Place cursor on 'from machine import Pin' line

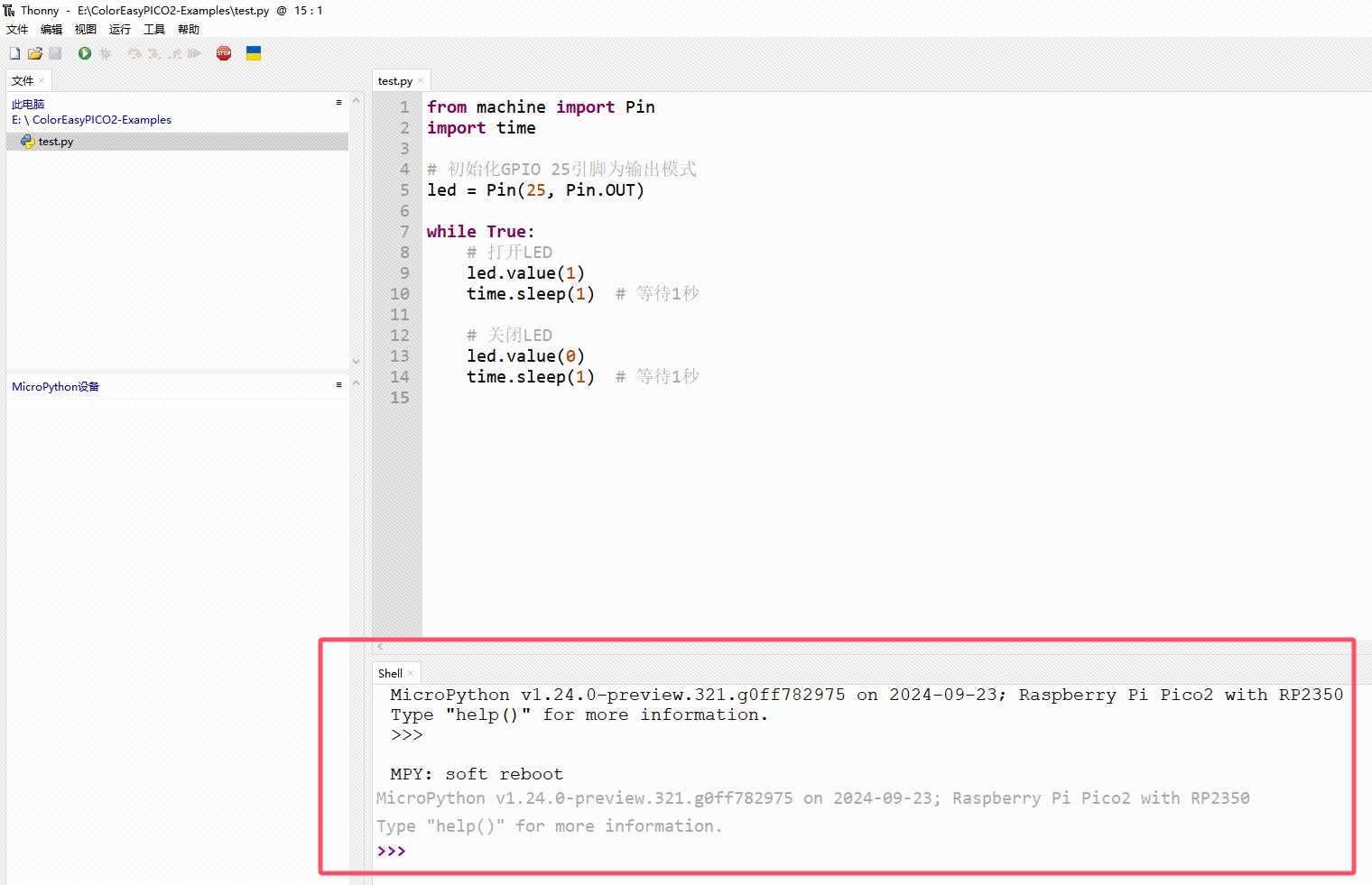pos(541,107)
